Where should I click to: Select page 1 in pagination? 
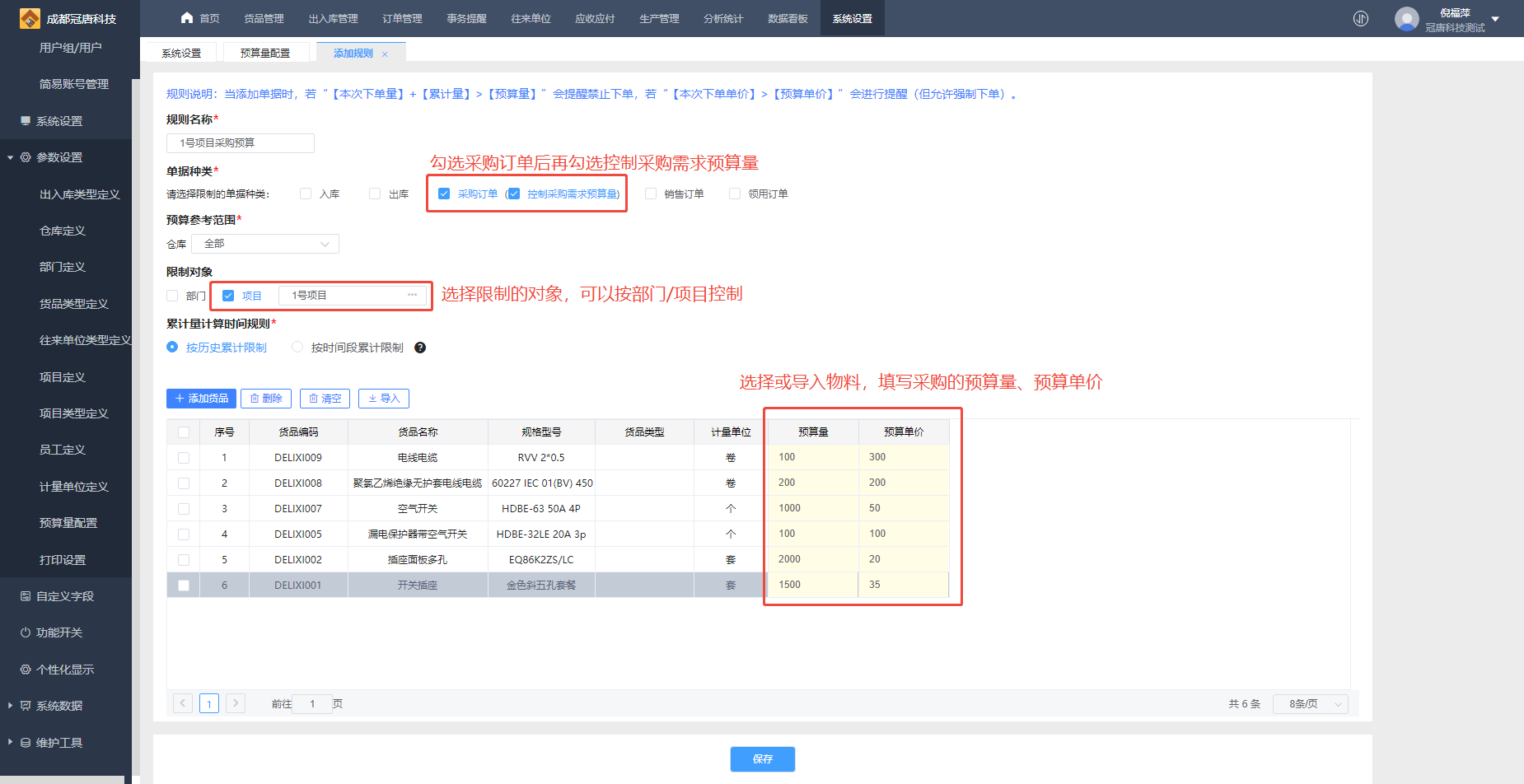(209, 703)
